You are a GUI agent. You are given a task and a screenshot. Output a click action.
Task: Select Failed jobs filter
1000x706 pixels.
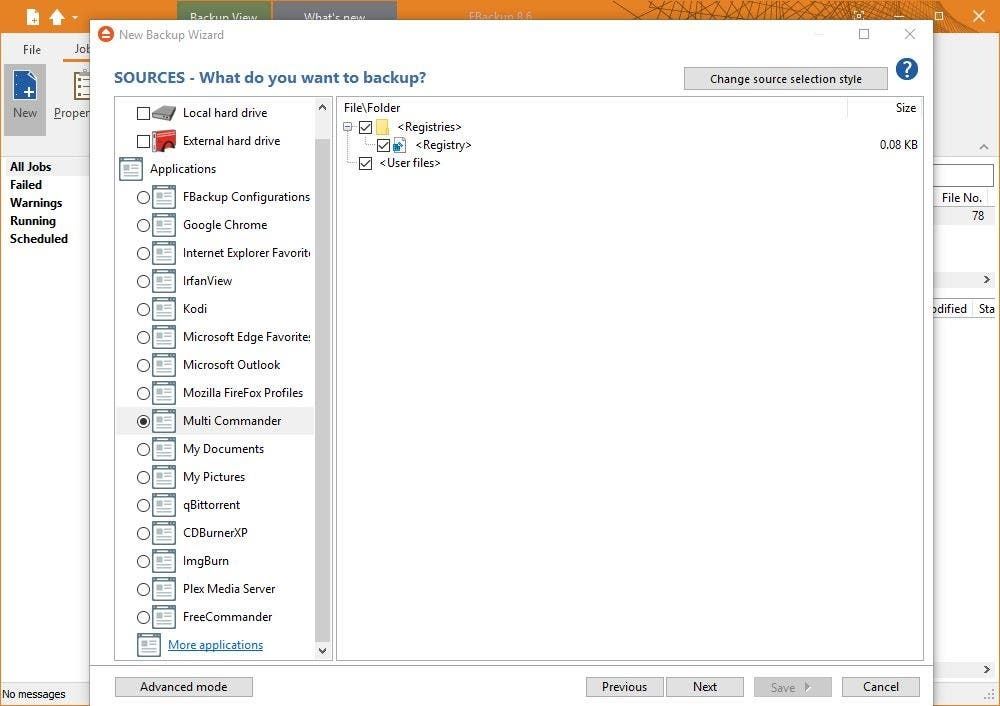[26, 185]
